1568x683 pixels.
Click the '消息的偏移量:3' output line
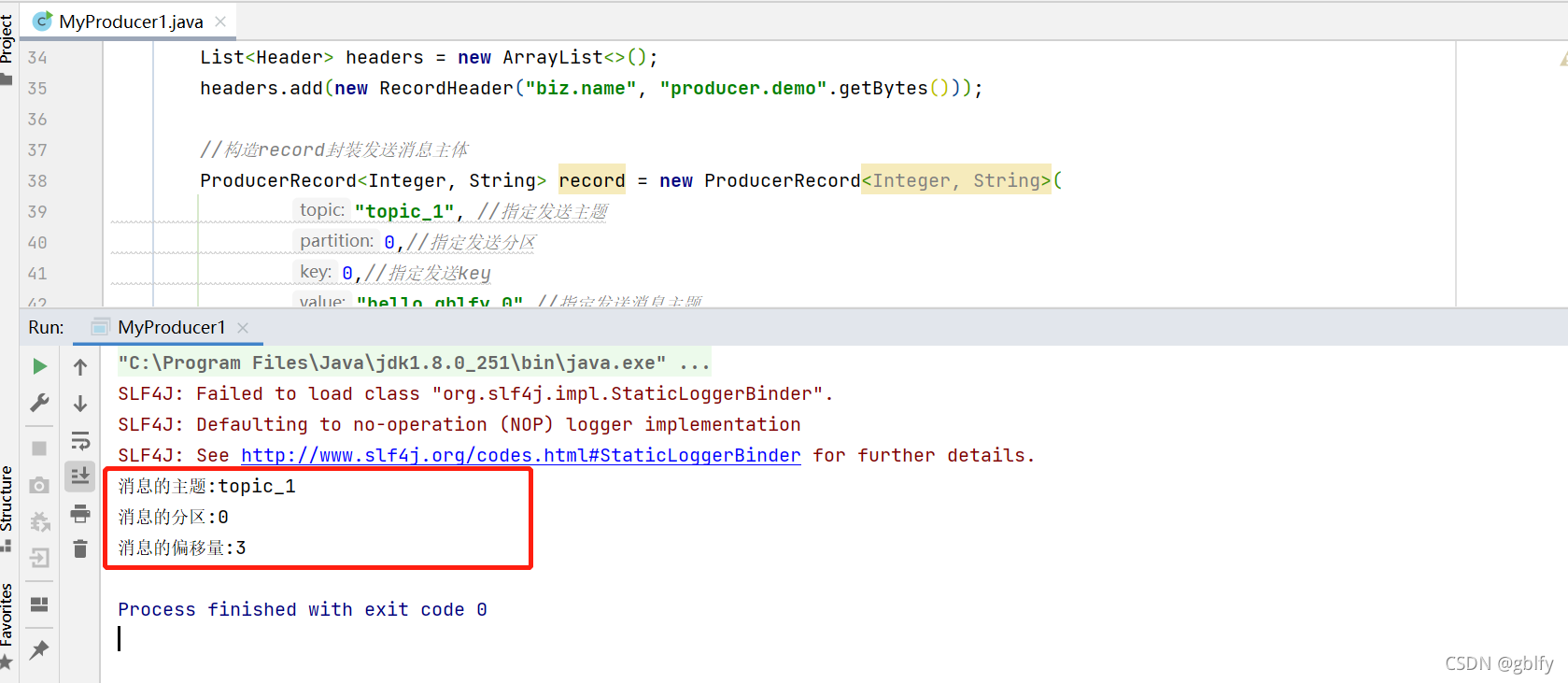pyautogui.click(x=182, y=548)
